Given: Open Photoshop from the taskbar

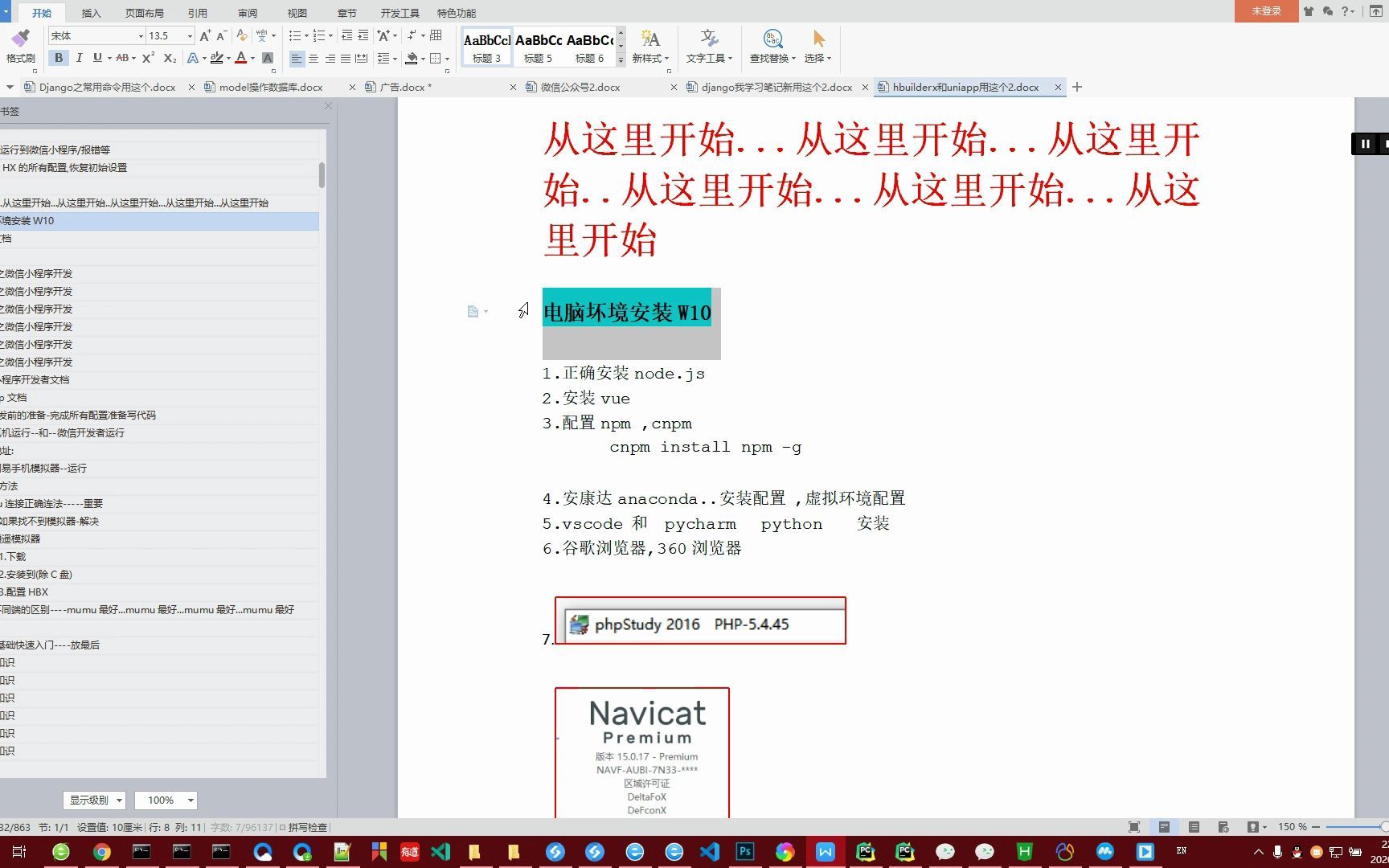Looking at the screenshot, I should pyautogui.click(x=745, y=851).
